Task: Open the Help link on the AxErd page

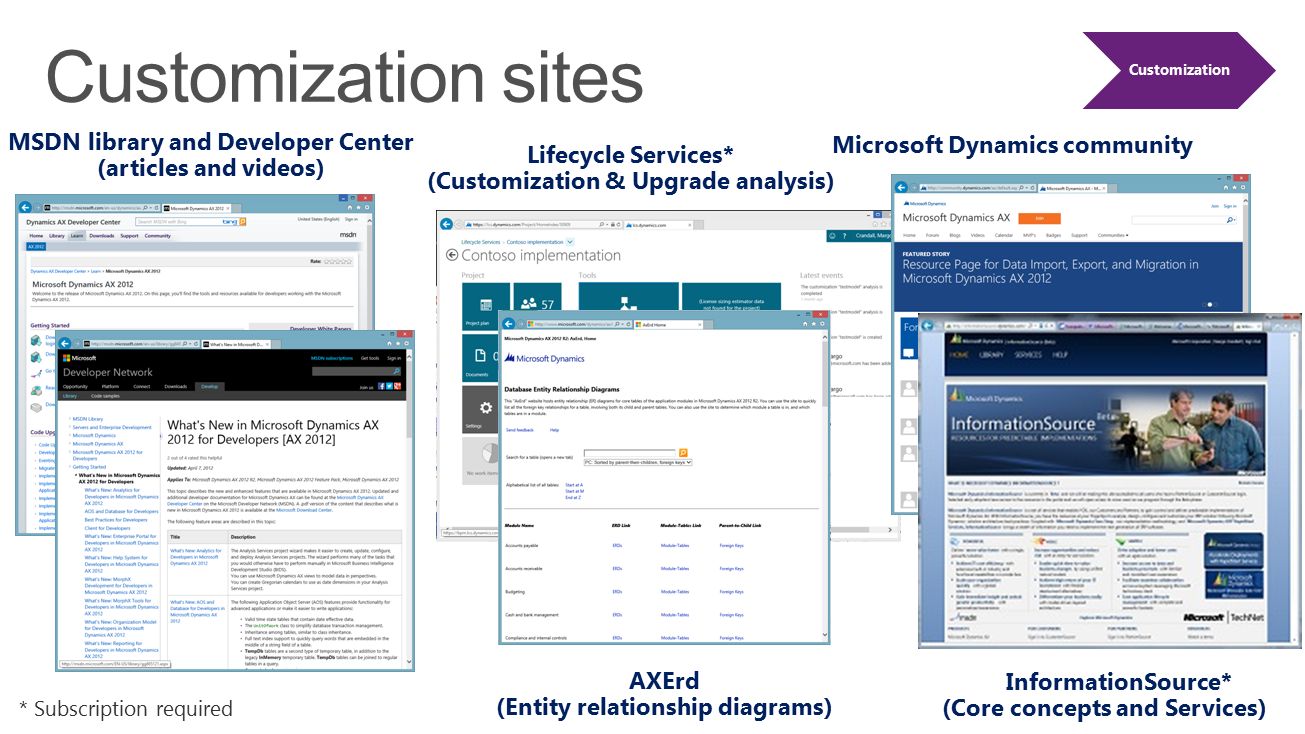Action: point(554,430)
